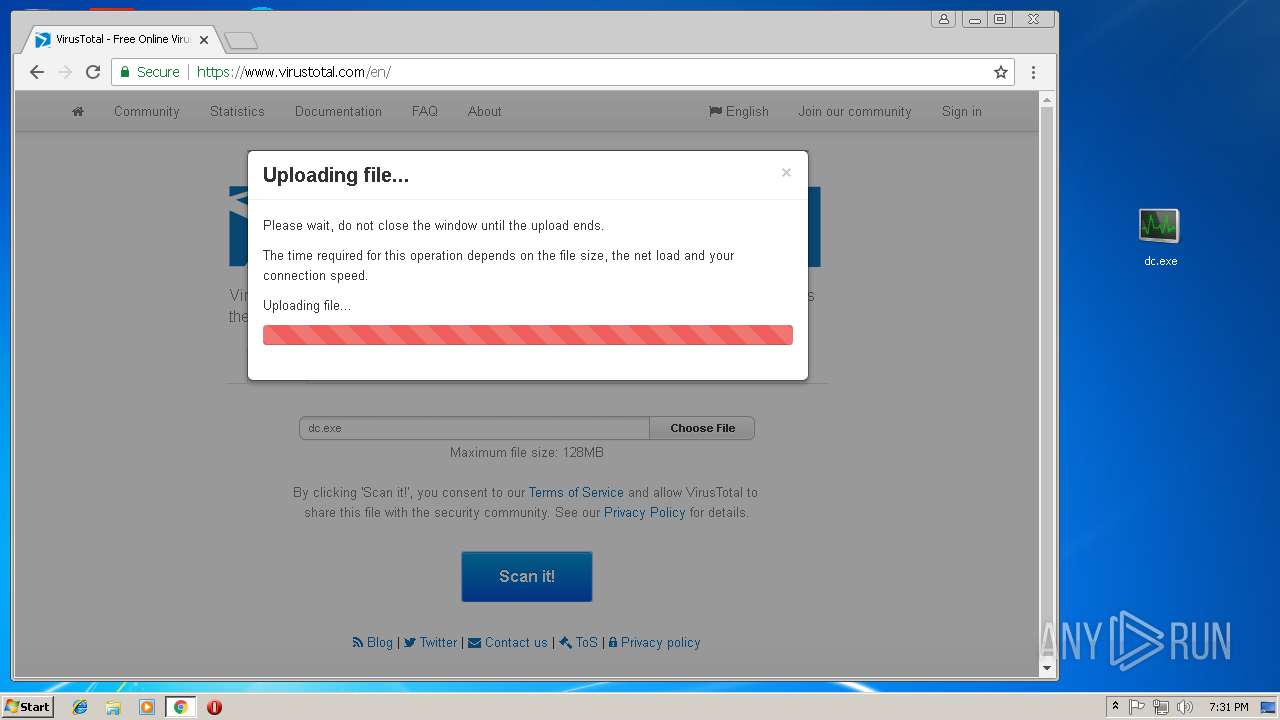Image resolution: width=1280 pixels, height=720 pixels.
Task: Click the Chrome user profile button
Action: coord(943,19)
